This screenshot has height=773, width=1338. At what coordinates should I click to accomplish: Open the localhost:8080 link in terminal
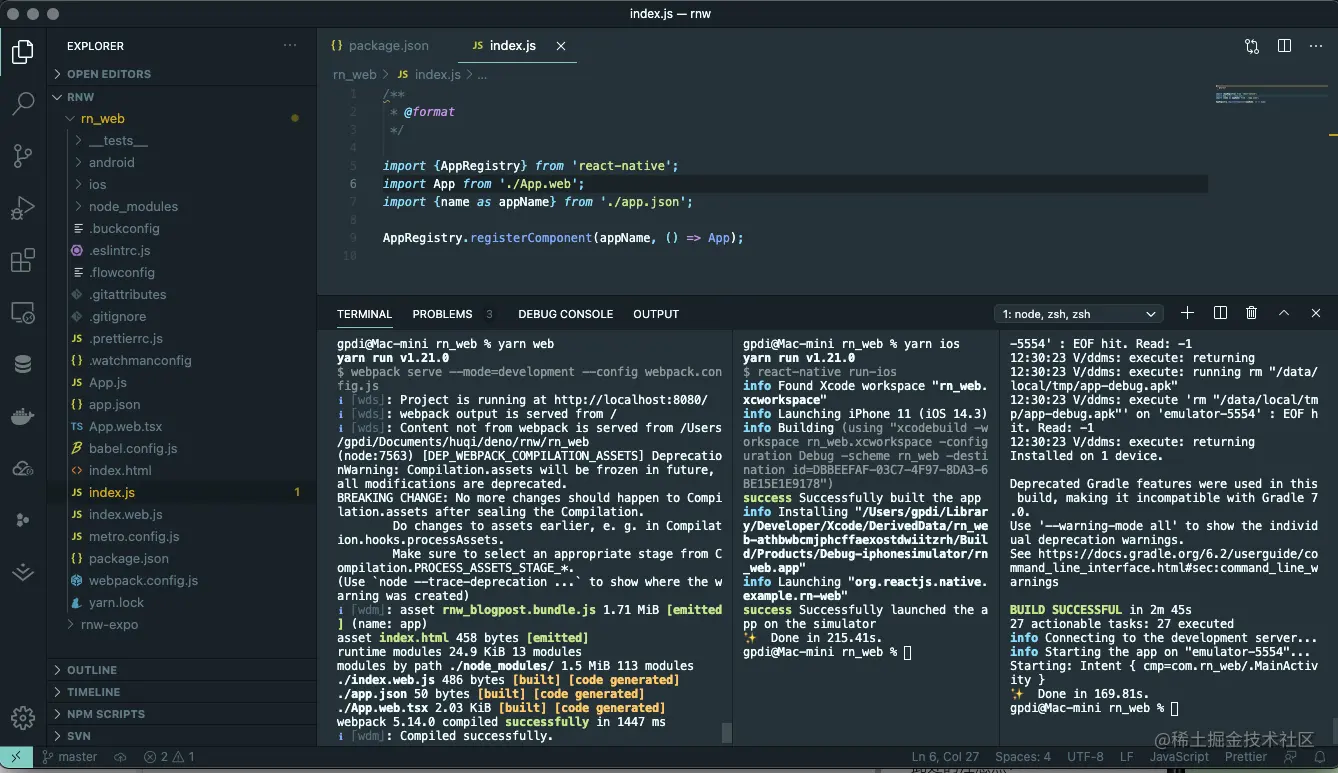(x=630, y=400)
